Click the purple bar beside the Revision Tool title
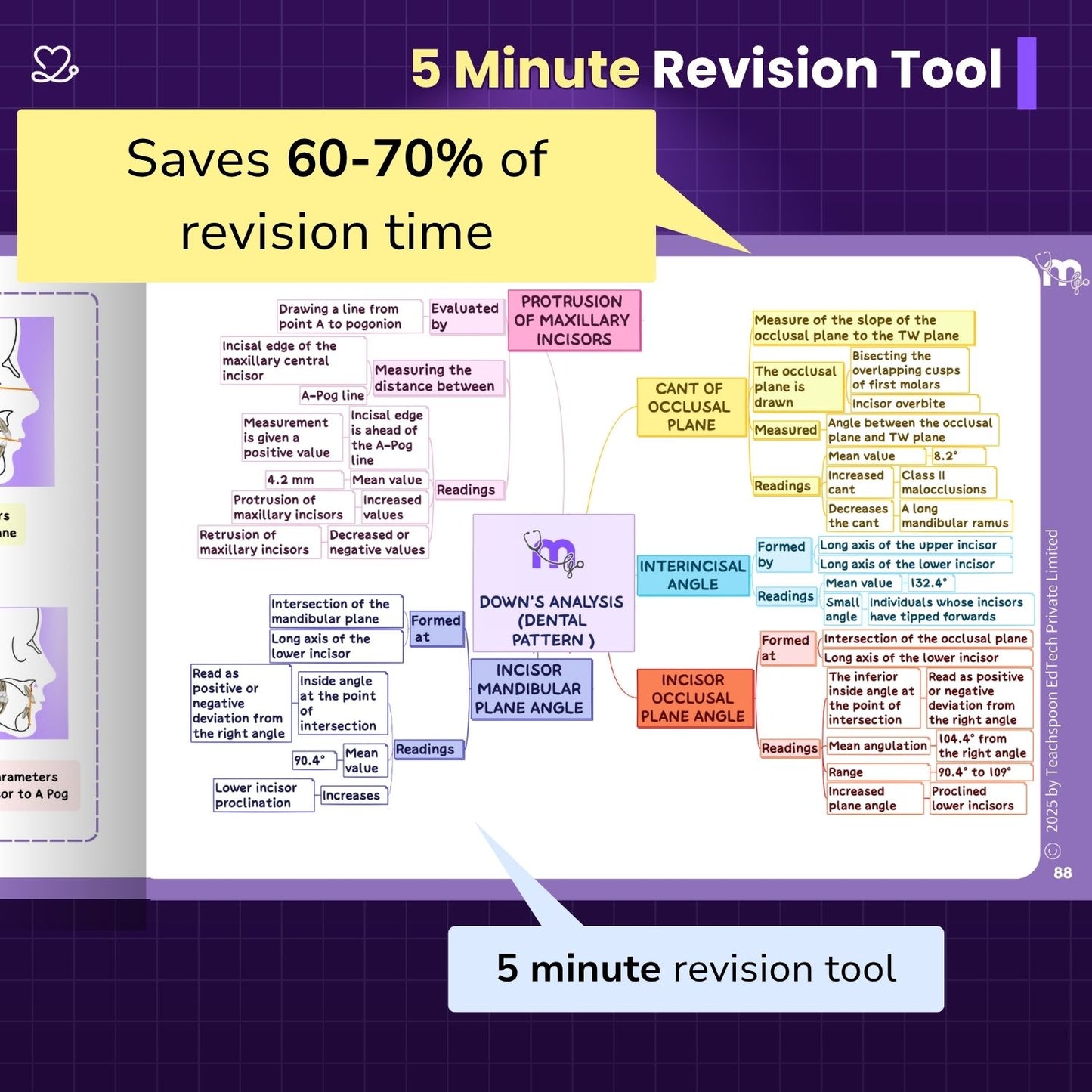The image size is (1092, 1092). pos(1026,73)
